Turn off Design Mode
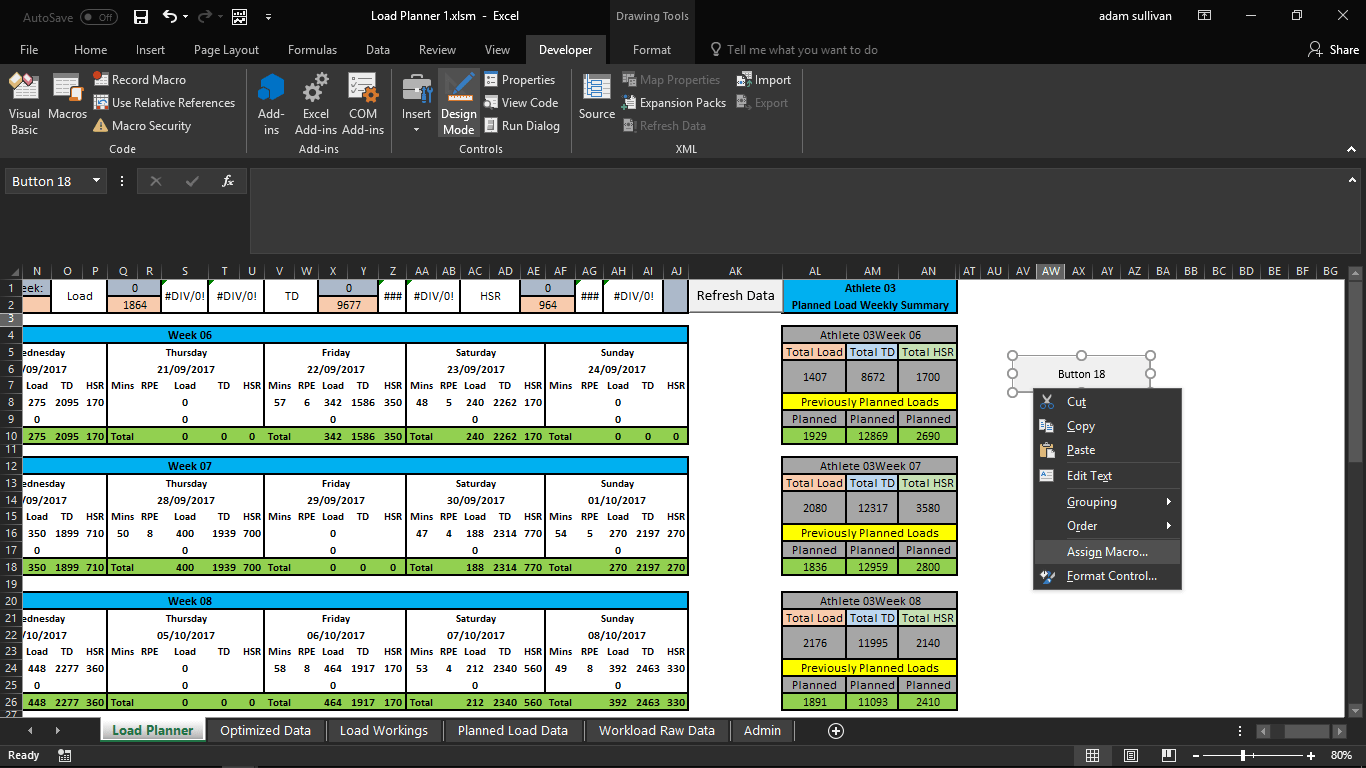 [x=458, y=101]
